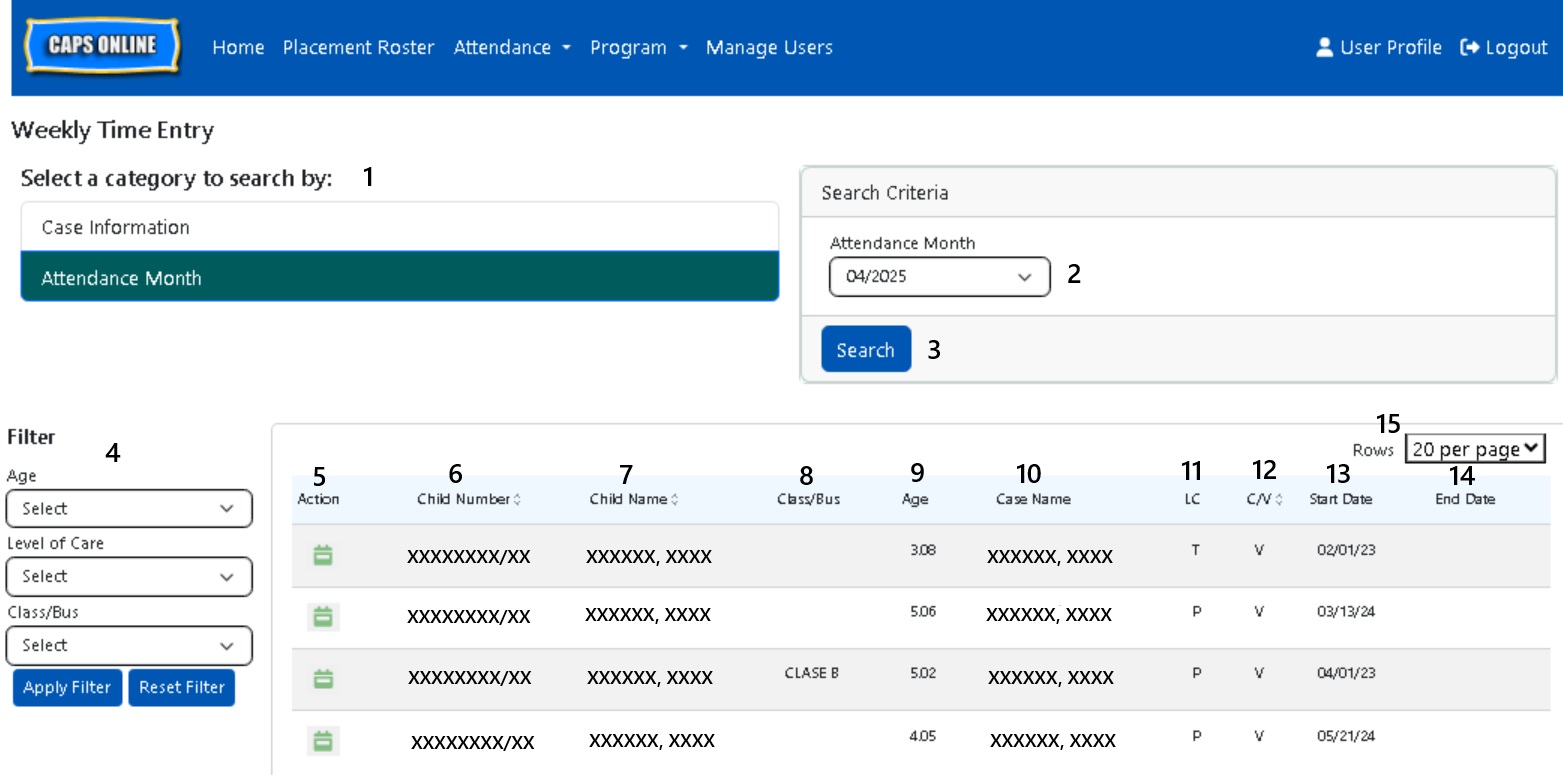Open the Level of Care filter dropdown
The width and height of the screenshot is (1563, 775).
pos(129,577)
